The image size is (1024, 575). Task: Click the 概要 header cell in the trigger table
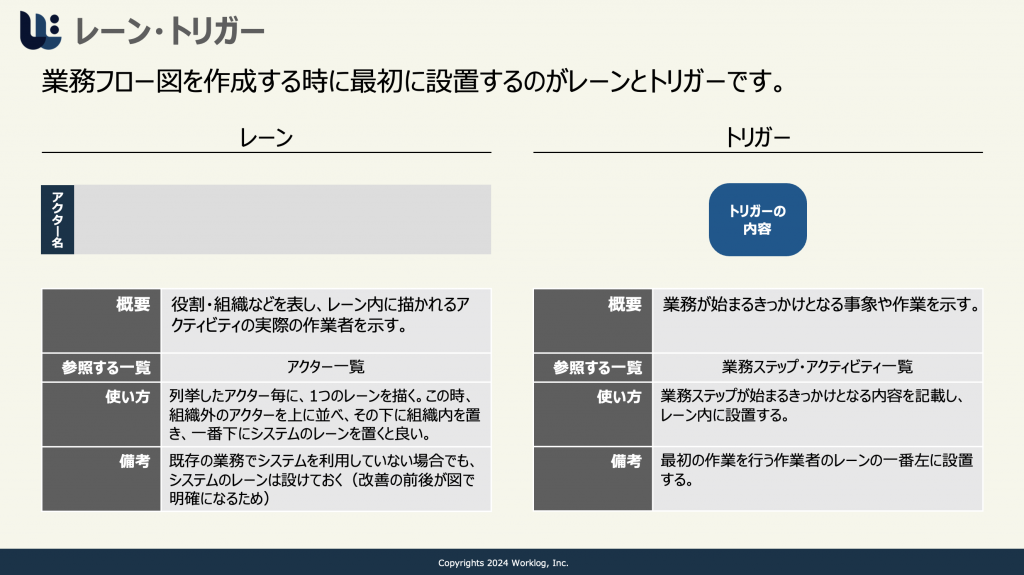pyautogui.click(x=593, y=321)
